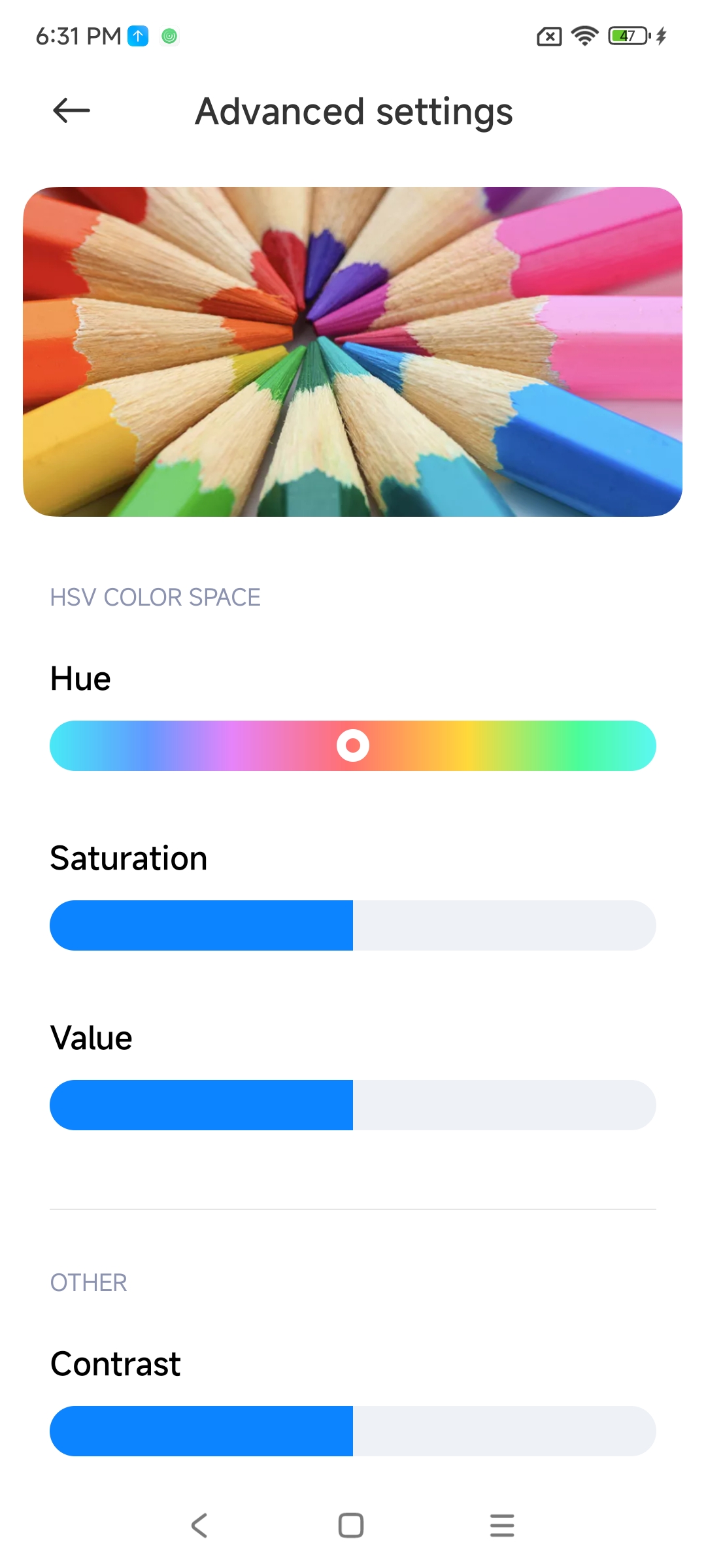The height and width of the screenshot is (1568, 706).
Task: Set Hue to the yellow area
Action: [465, 745]
